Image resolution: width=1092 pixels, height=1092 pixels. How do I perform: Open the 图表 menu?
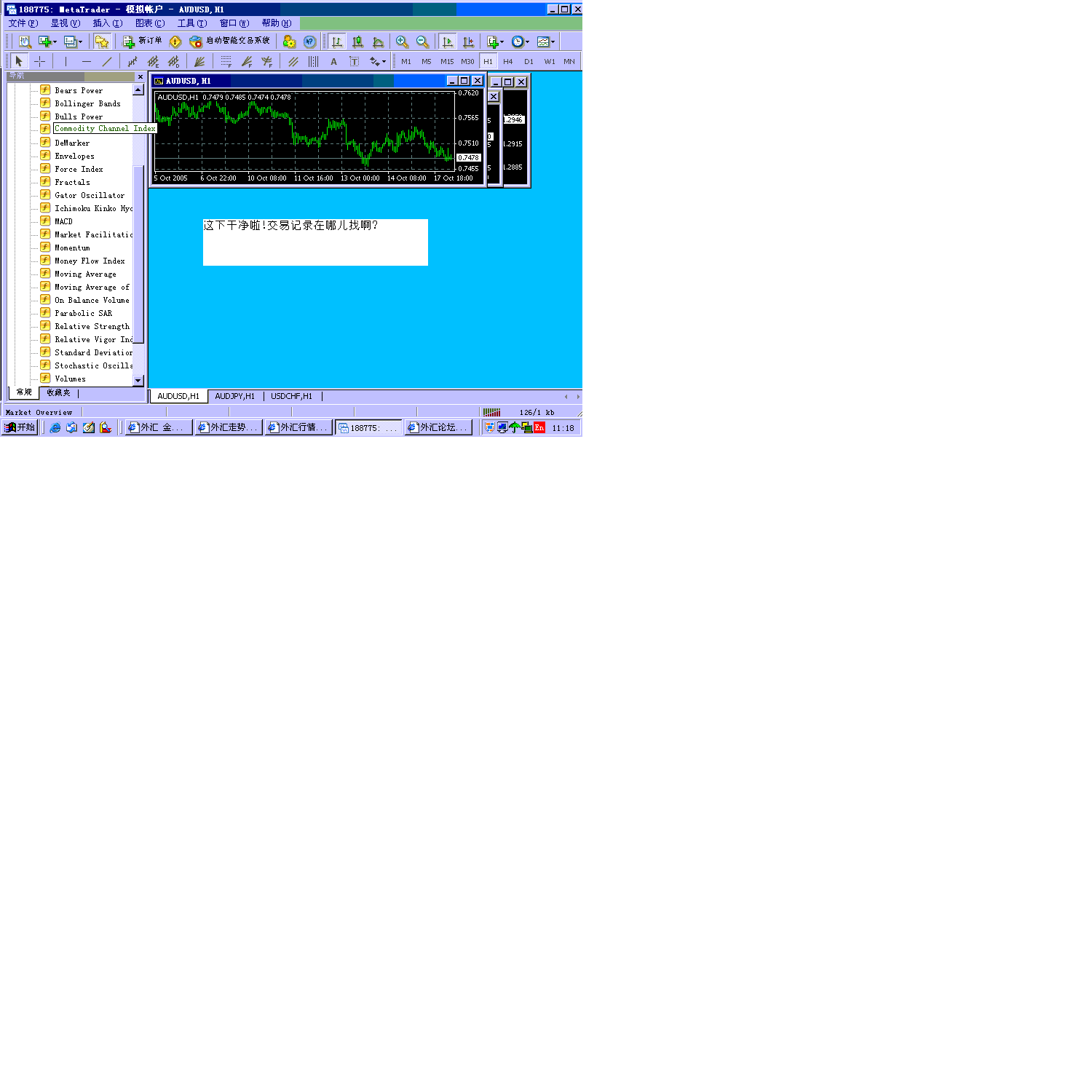[x=150, y=23]
